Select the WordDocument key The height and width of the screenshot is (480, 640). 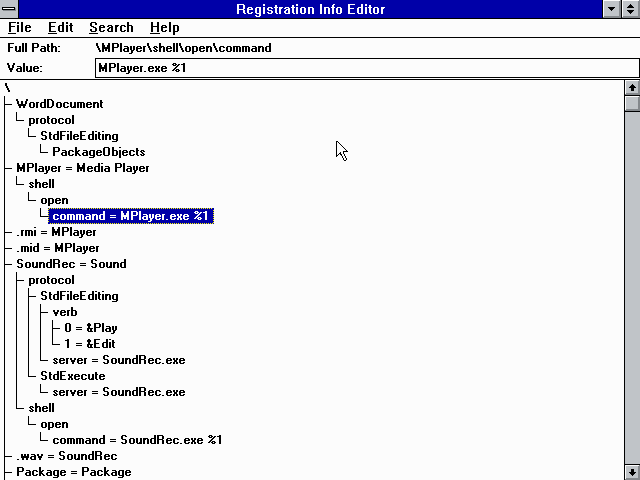tap(59, 104)
